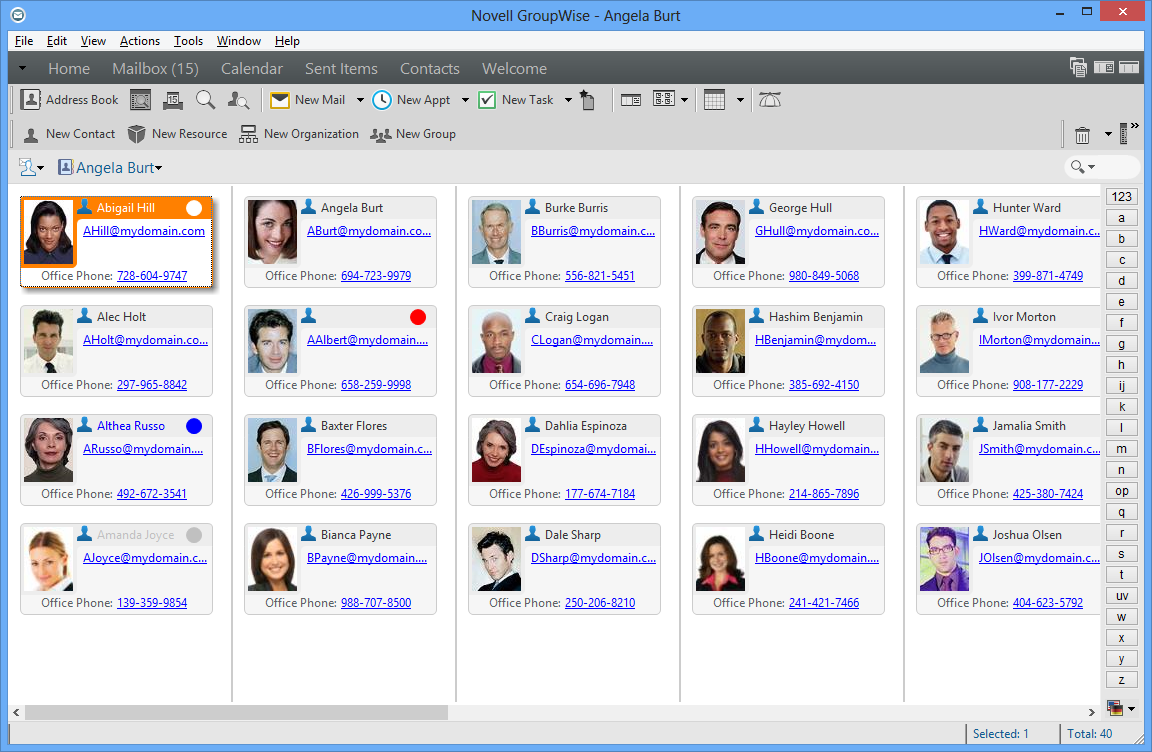
Task: Click the Find Contacts person-search icon
Action: [x=238, y=100]
